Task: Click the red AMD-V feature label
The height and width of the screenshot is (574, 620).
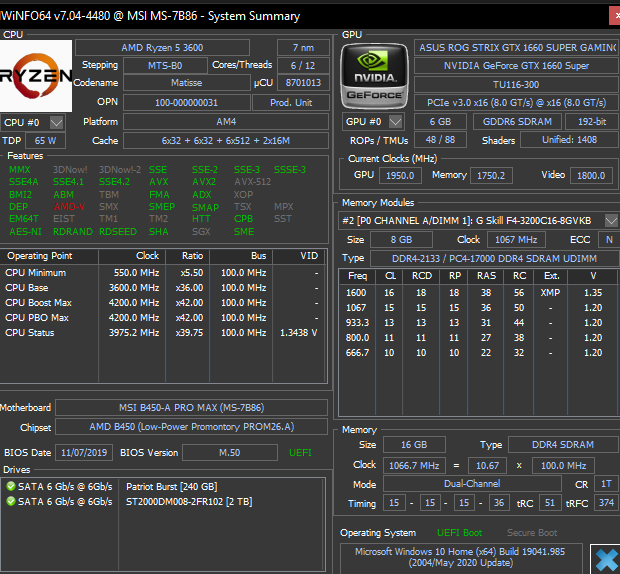Action: (69, 207)
